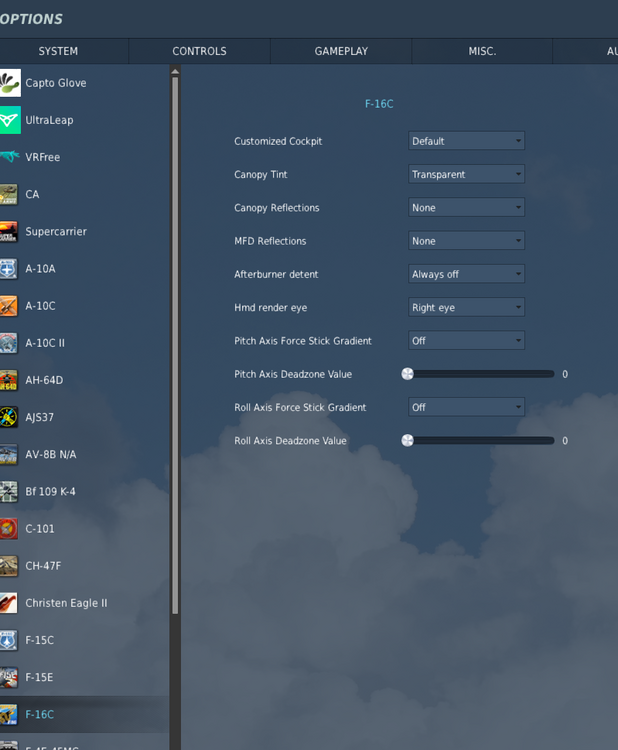Click the Pitch Axis Deadzone slider handle
The height and width of the screenshot is (750, 618).
tap(408, 374)
